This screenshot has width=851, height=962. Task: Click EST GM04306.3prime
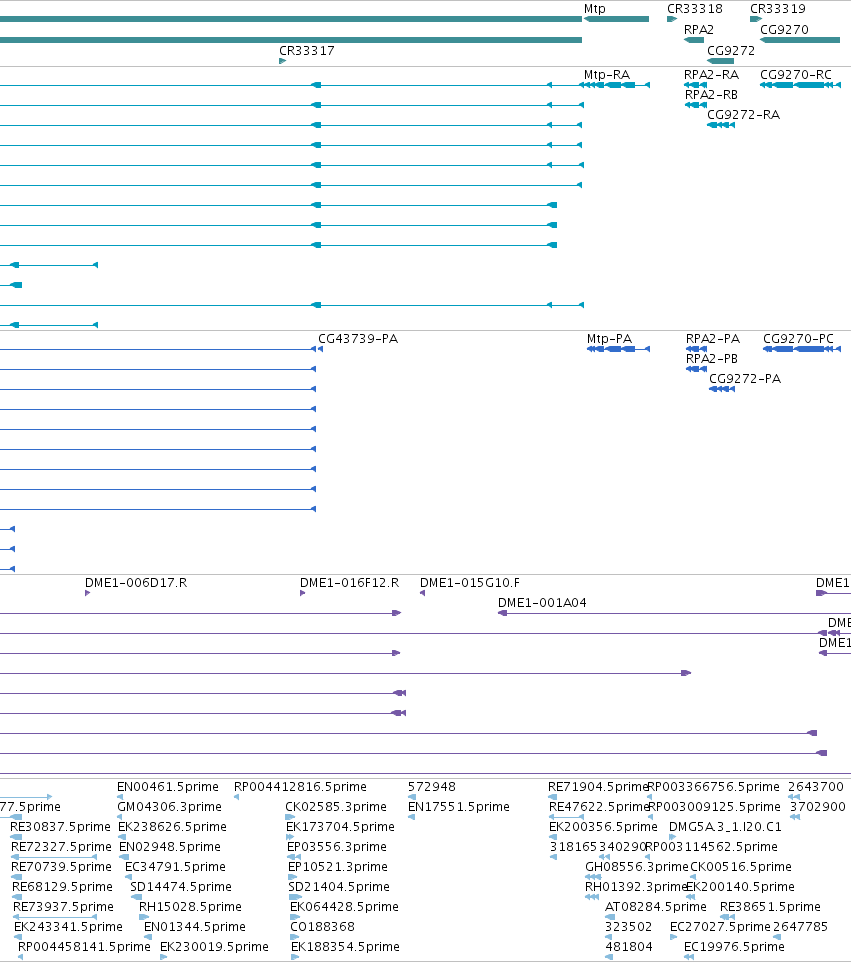pos(169,807)
